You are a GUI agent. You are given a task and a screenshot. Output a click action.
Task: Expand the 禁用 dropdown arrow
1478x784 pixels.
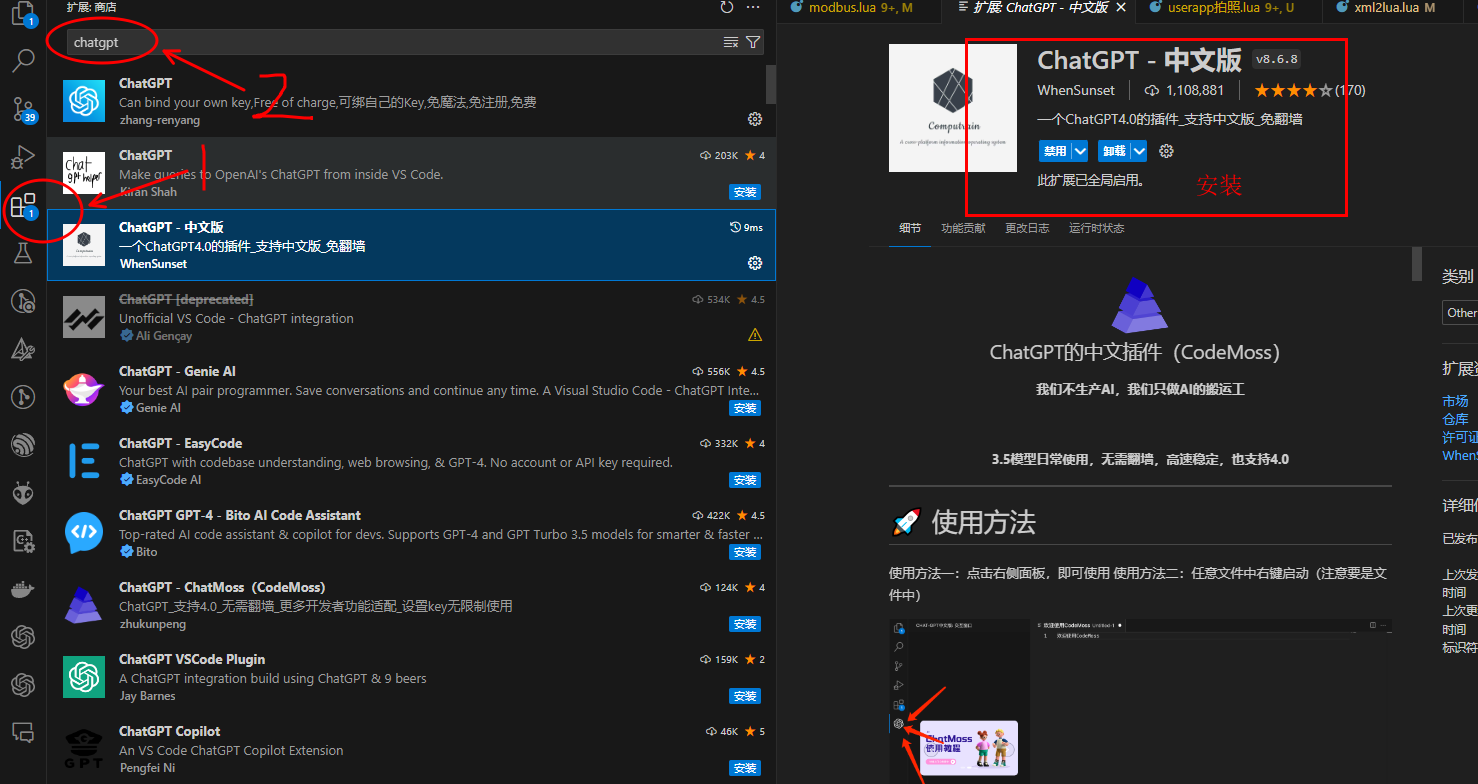(1080, 151)
